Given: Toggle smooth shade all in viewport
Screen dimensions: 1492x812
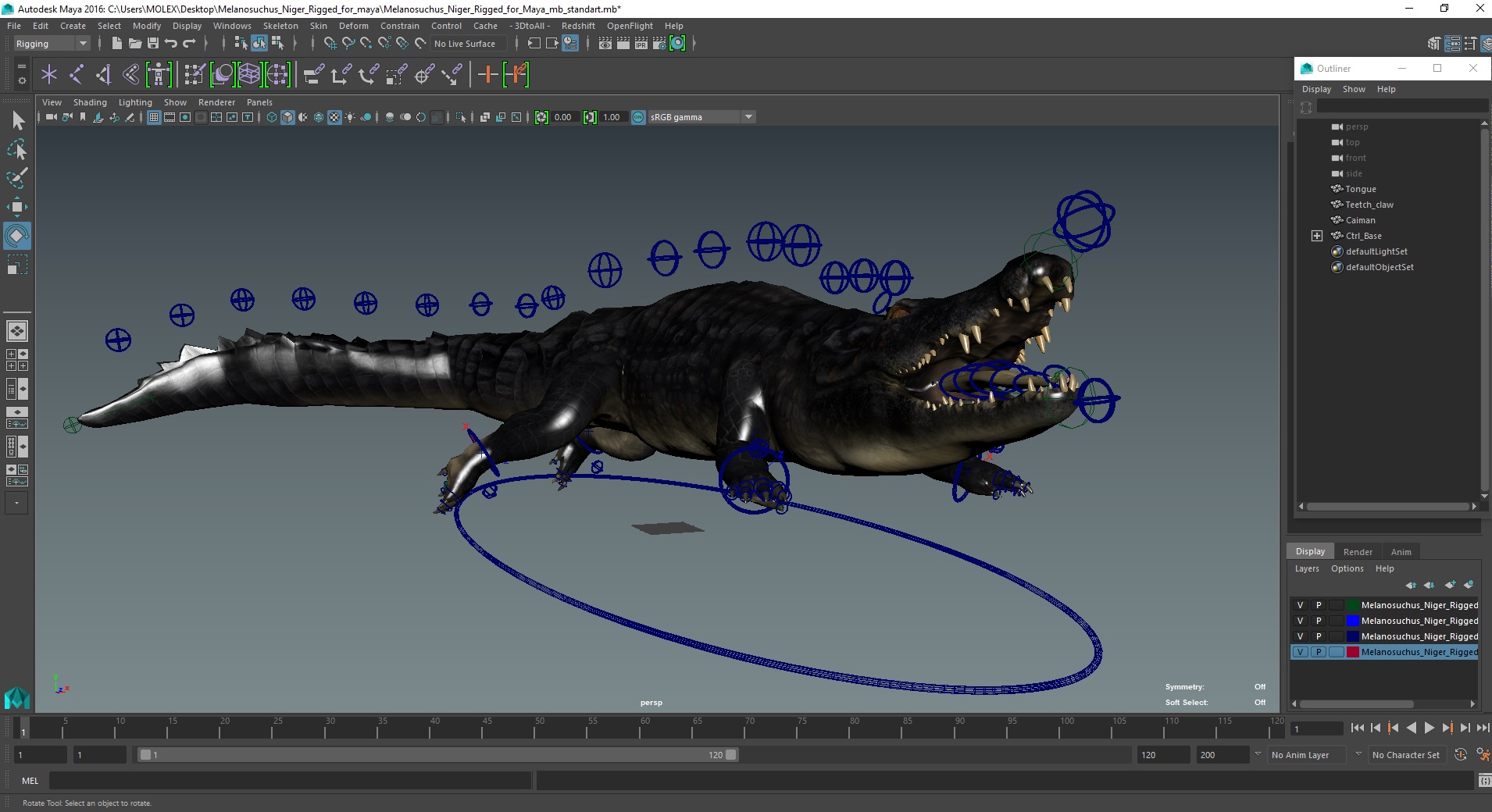Looking at the screenshot, I should [287, 117].
